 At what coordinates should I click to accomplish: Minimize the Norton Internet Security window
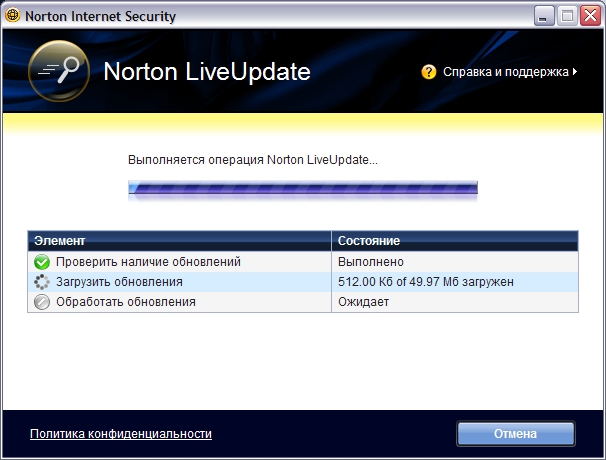[544, 16]
